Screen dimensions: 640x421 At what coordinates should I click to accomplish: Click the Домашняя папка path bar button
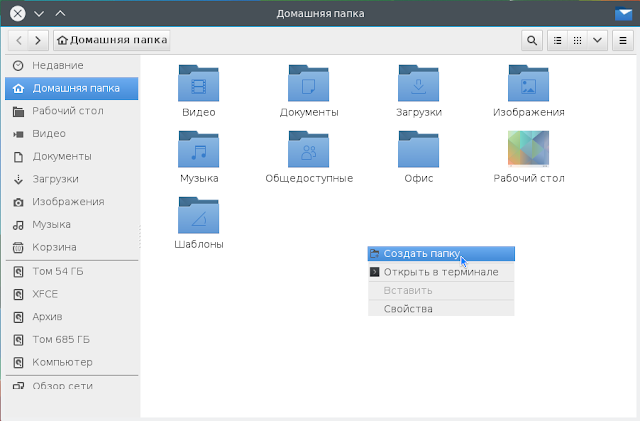pyautogui.click(x=112, y=40)
